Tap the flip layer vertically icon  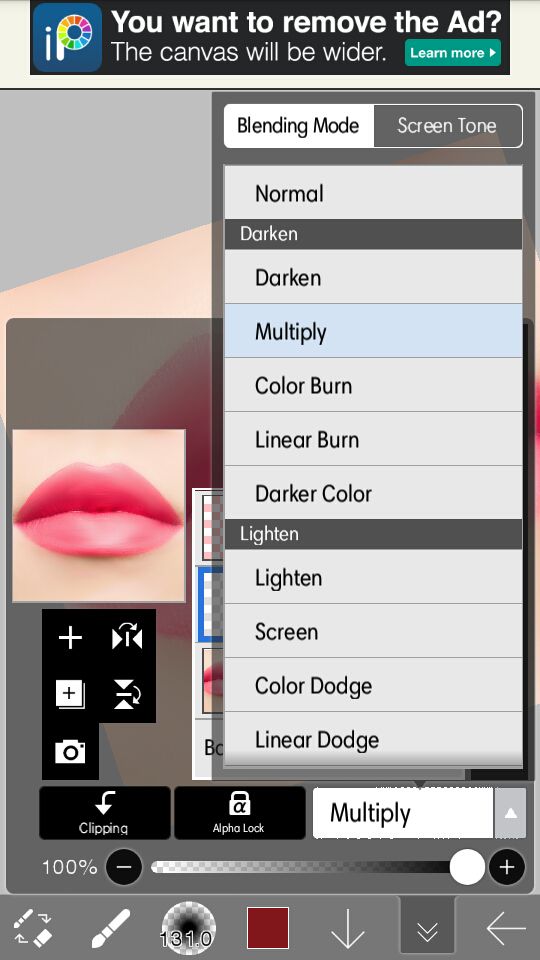point(127,694)
